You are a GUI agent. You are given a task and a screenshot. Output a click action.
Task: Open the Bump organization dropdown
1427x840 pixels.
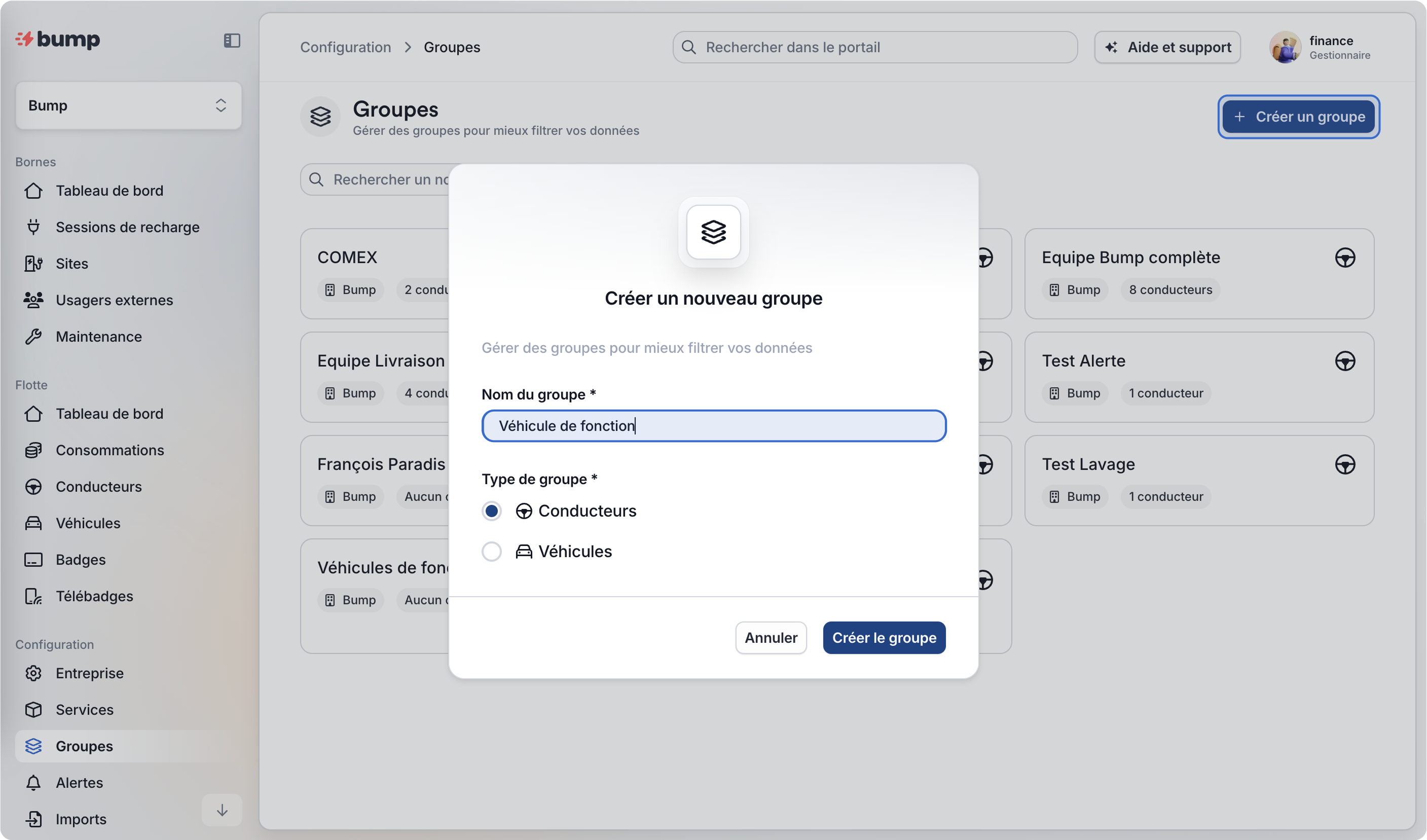[x=129, y=105]
